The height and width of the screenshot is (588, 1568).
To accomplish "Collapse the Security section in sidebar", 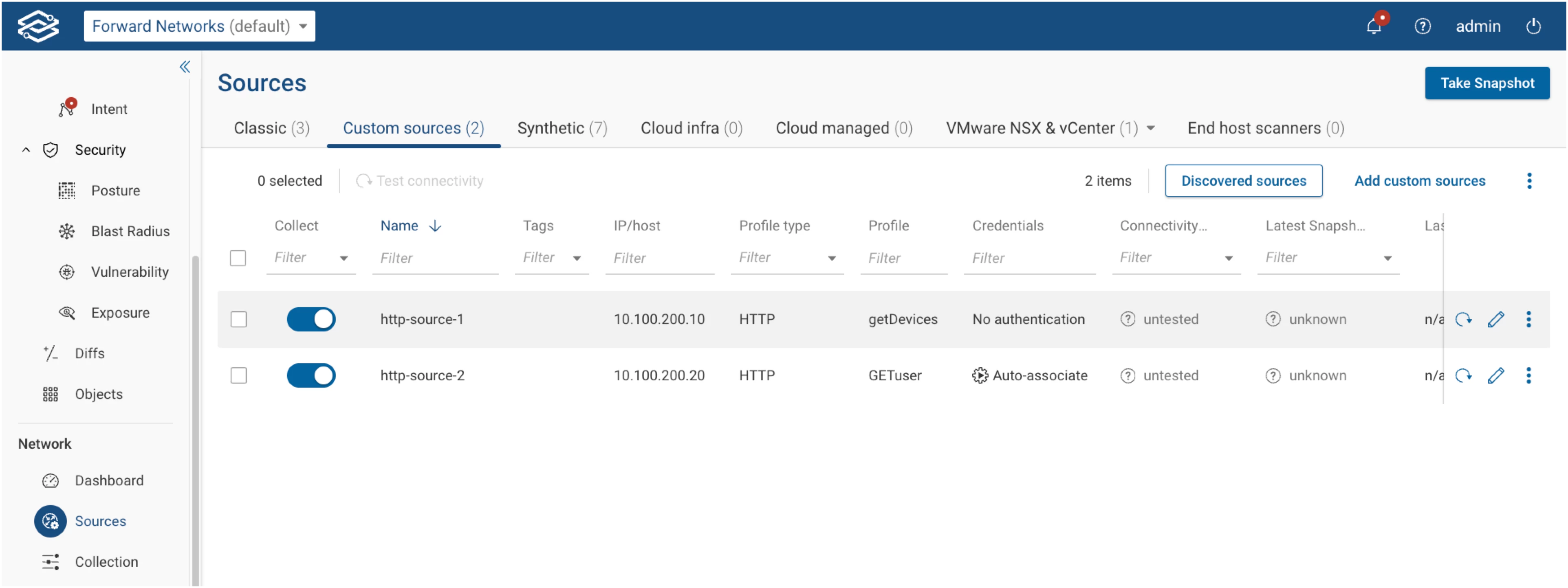I will click(x=26, y=149).
